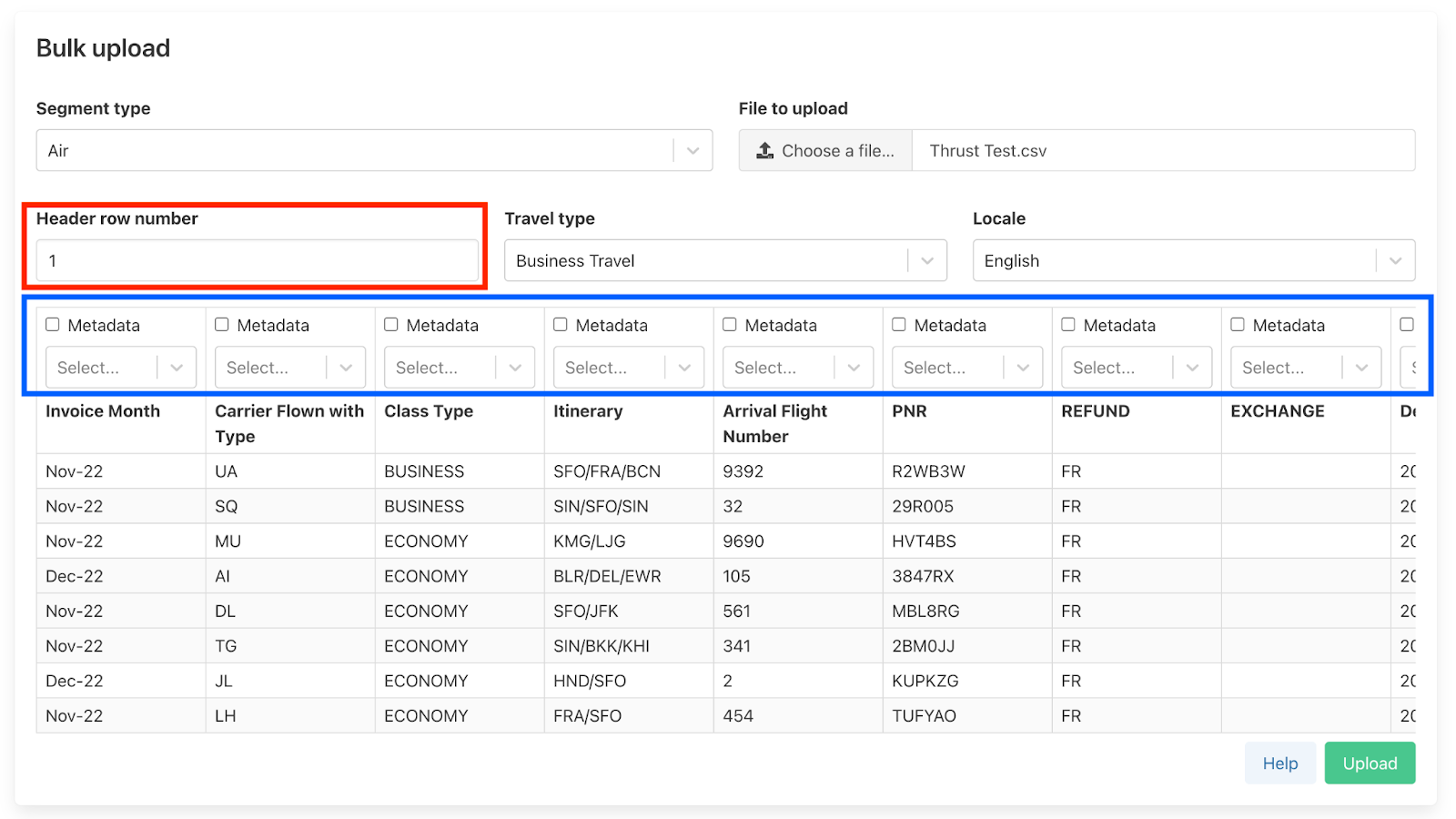Open Select dropdown above Arrival Flight Number
Screen dimensions: 1456x819
(797, 368)
